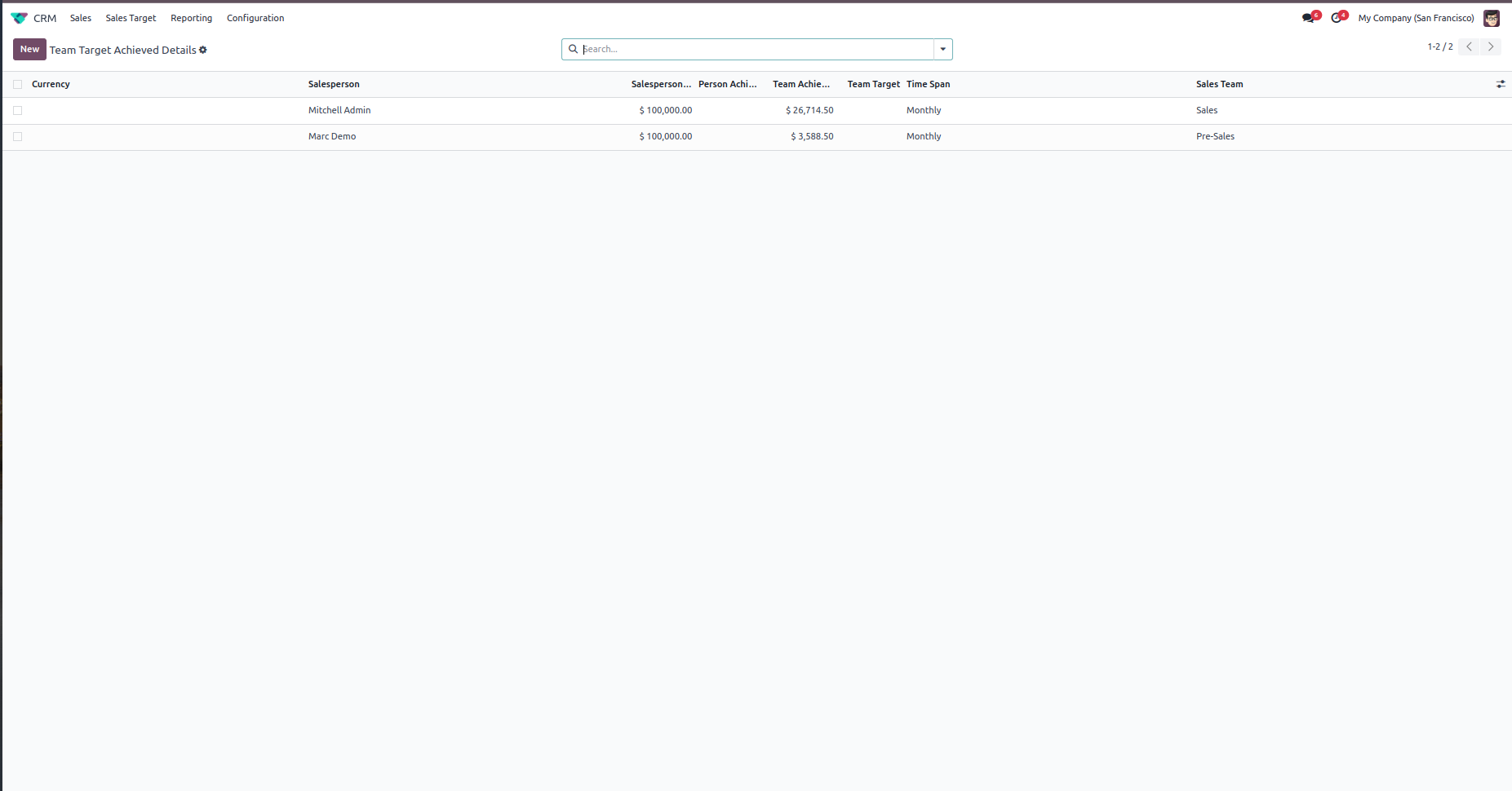Image resolution: width=1512 pixels, height=791 pixels.
Task: Click Monthly in Marc Demo row
Action: pyautogui.click(x=924, y=136)
